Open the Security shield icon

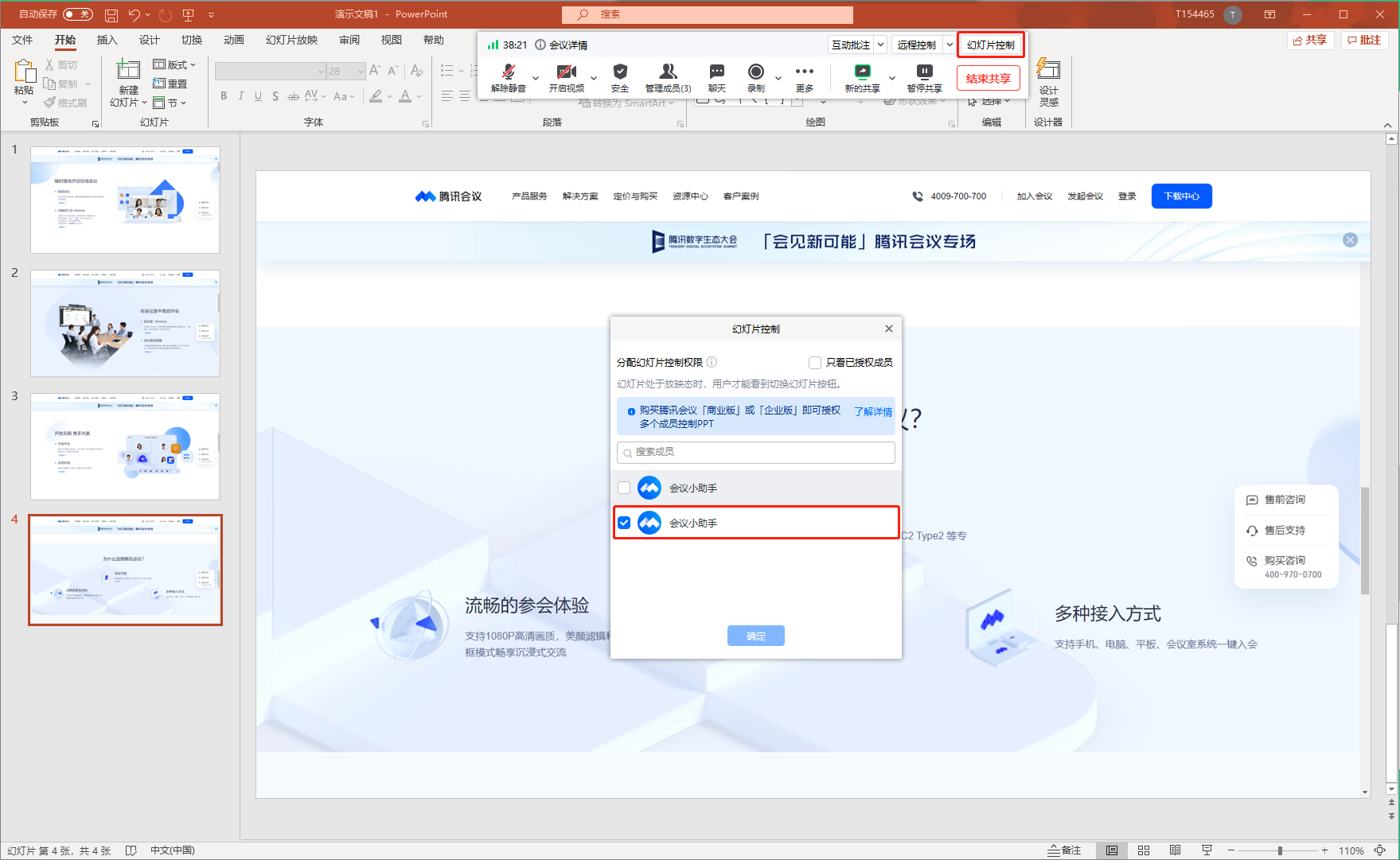(620, 78)
